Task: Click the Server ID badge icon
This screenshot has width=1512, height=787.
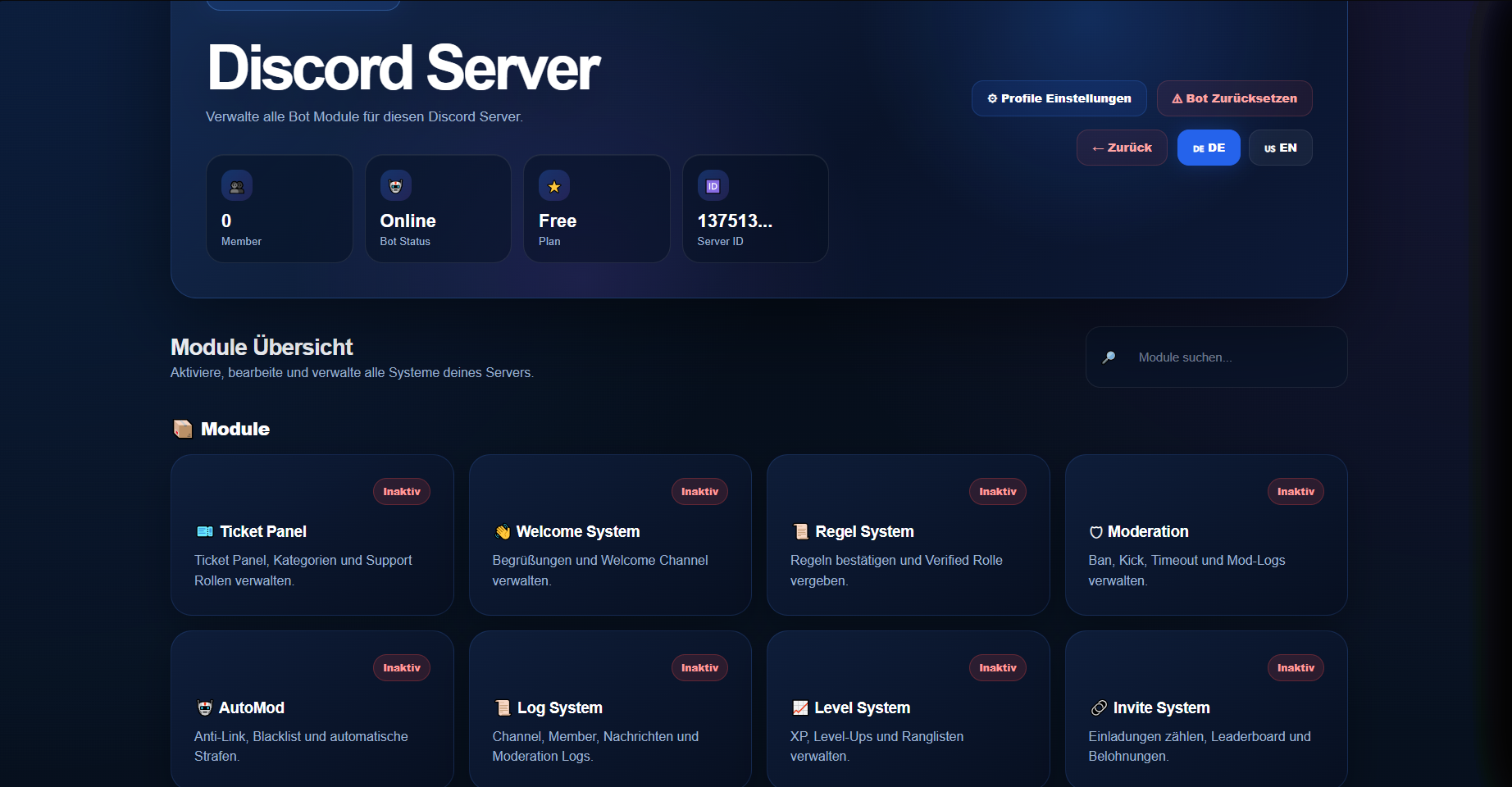Action: coord(713,186)
